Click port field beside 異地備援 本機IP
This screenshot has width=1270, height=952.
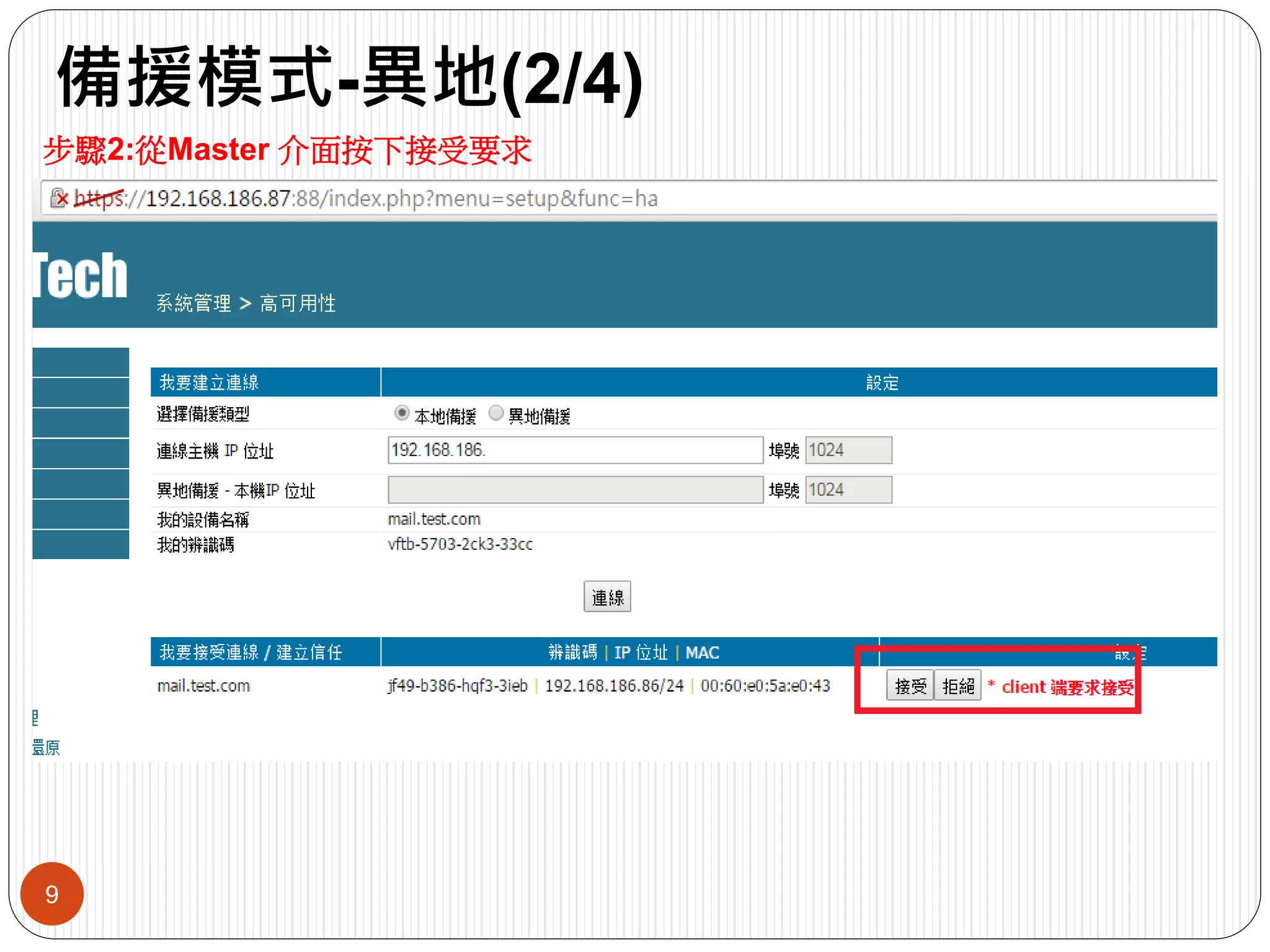pos(848,490)
